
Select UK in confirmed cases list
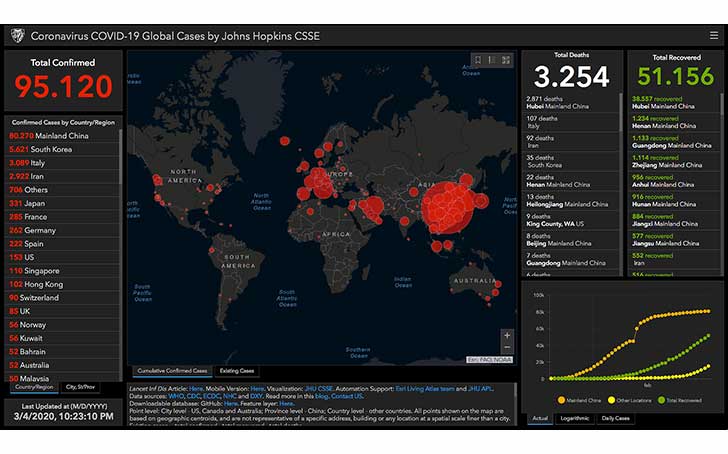click(x=63, y=311)
